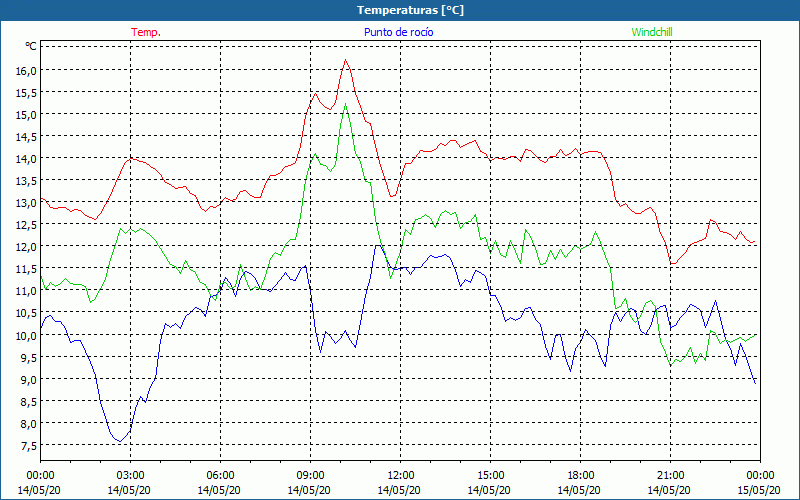Image resolution: width=800 pixels, height=500 pixels.
Task: Click the 12,5 y-axis value
Action: click(26, 224)
